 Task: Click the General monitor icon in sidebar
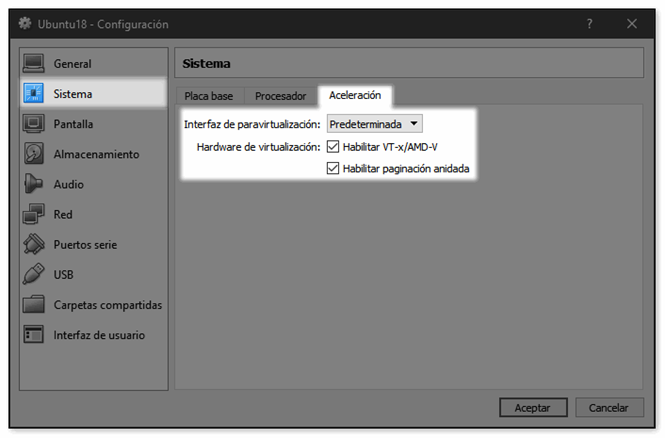pyautogui.click(x=33, y=64)
